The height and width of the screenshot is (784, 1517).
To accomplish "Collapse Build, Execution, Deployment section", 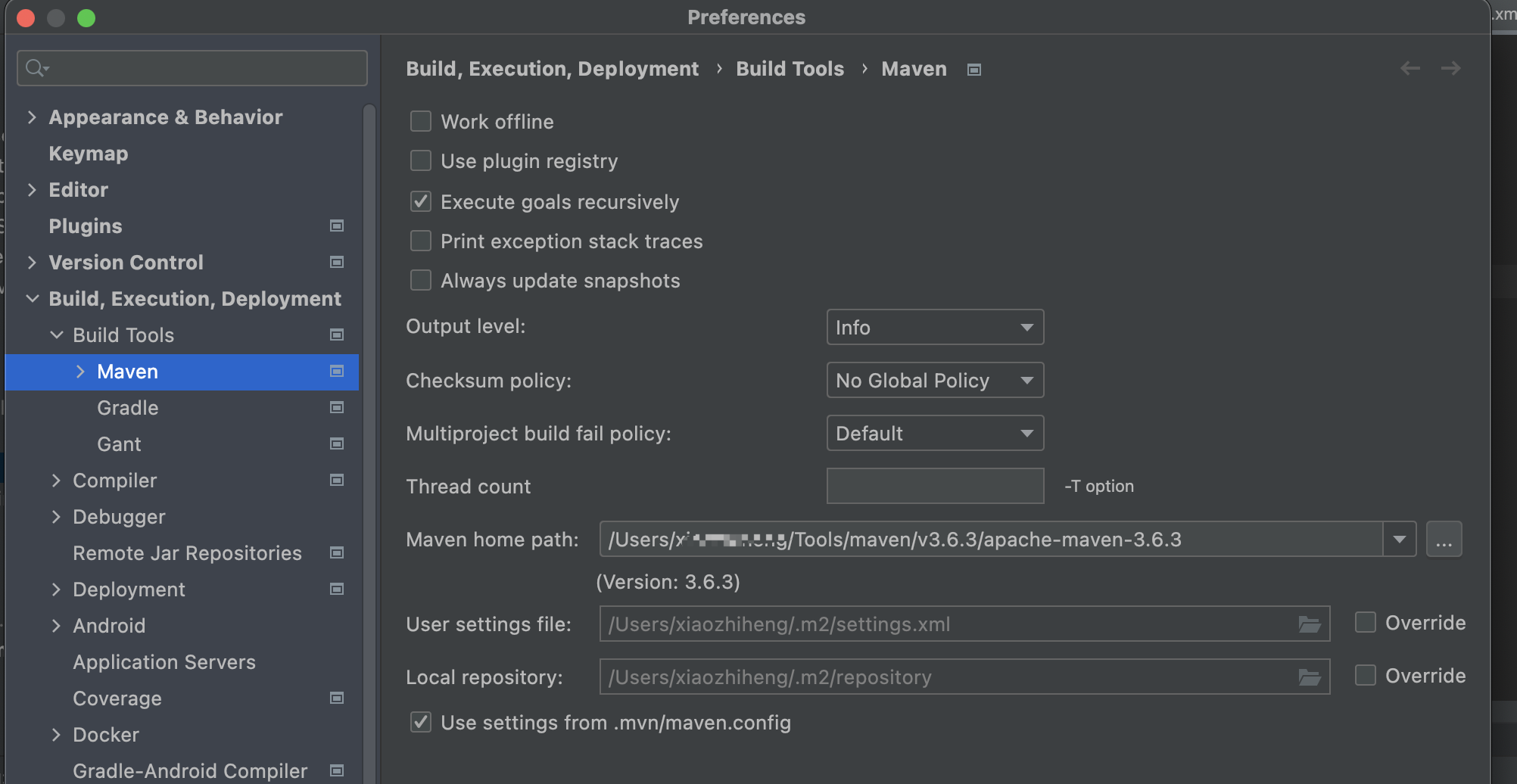I will pos(32,298).
